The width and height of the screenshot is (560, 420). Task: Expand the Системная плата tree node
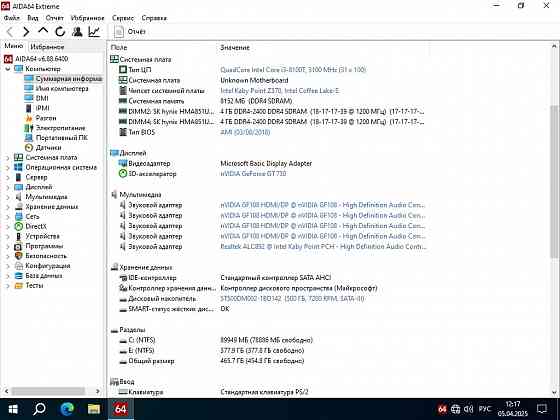[8, 158]
